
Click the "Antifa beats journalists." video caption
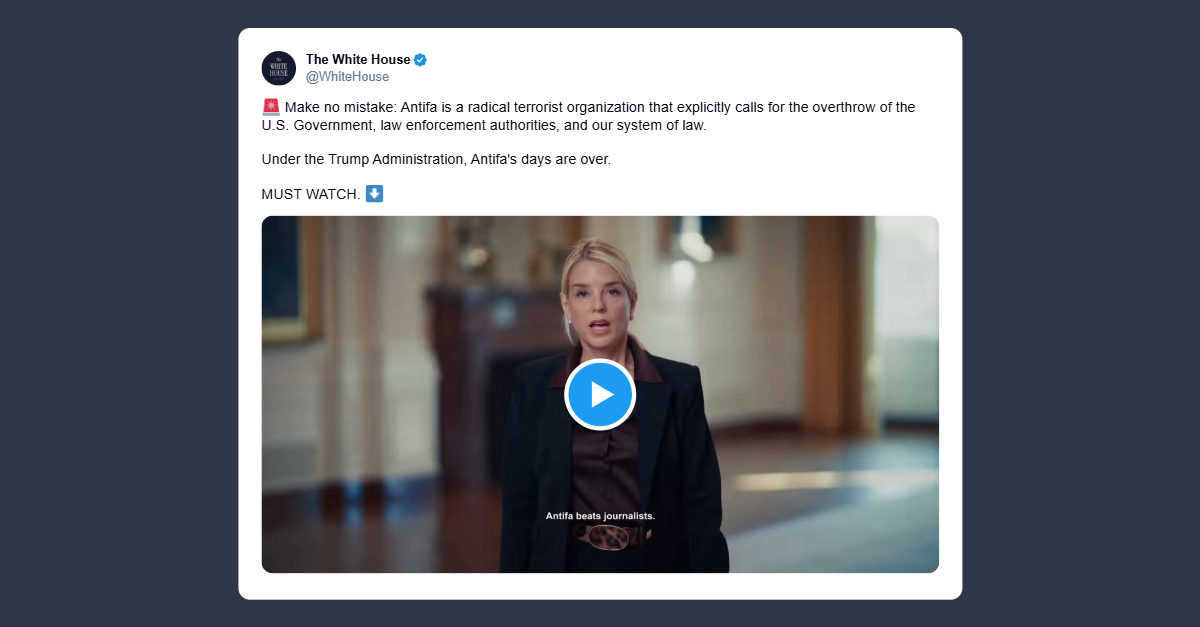(x=600, y=516)
